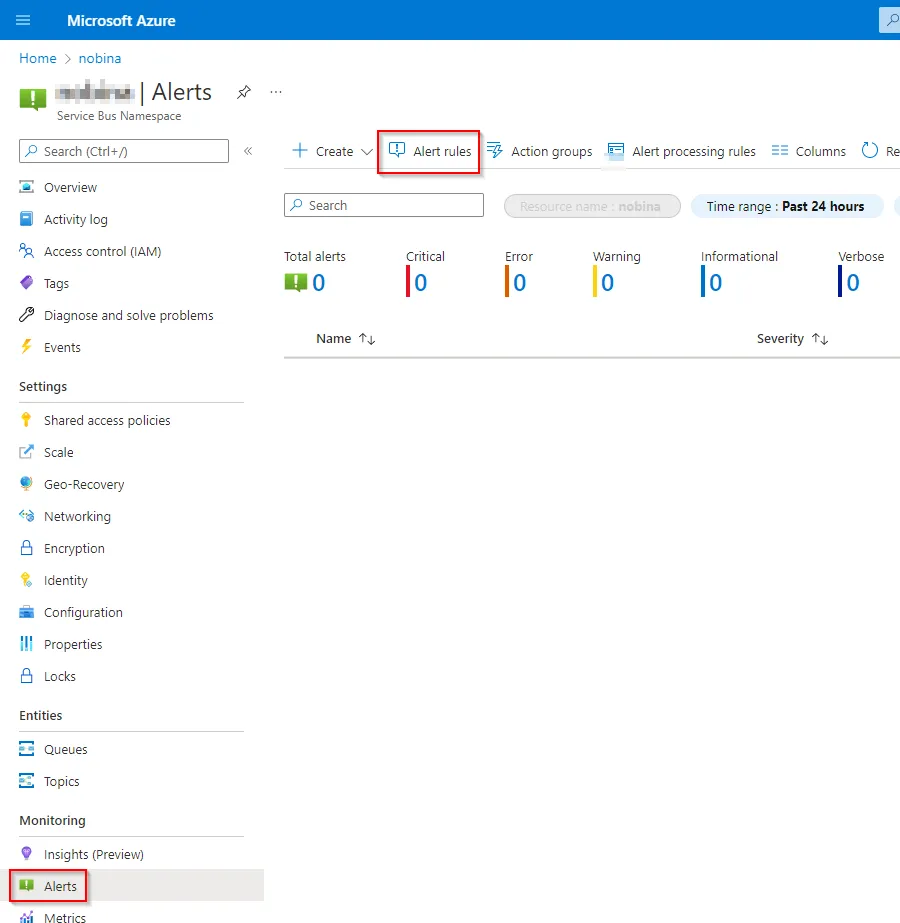
Task: Click the lightning Events icon
Action: 26,347
